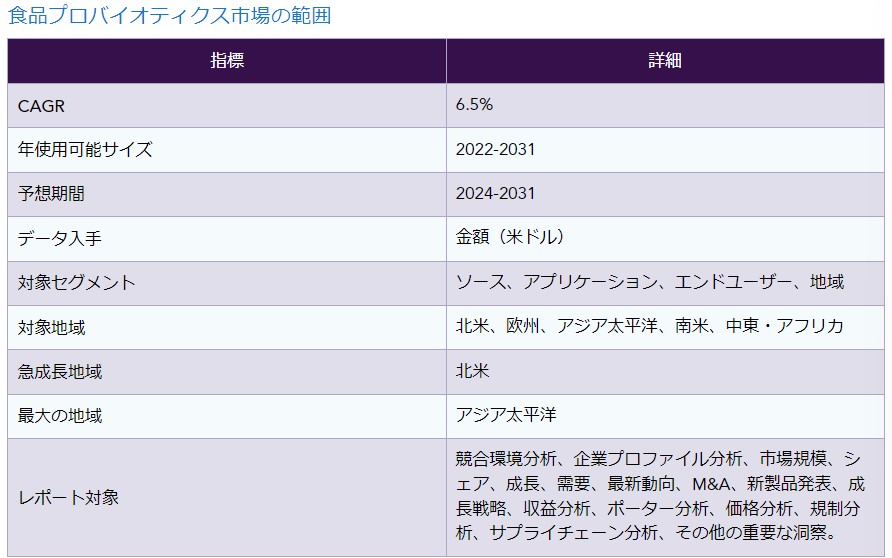Click the レポート対象 label
The image size is (892, 558).
(68, 498)
